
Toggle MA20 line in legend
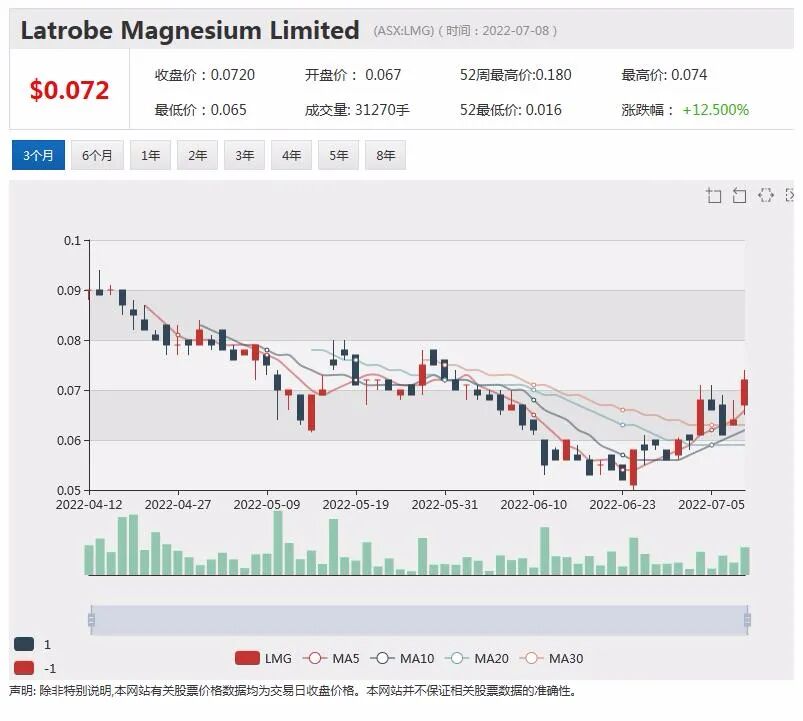point(477,658)
